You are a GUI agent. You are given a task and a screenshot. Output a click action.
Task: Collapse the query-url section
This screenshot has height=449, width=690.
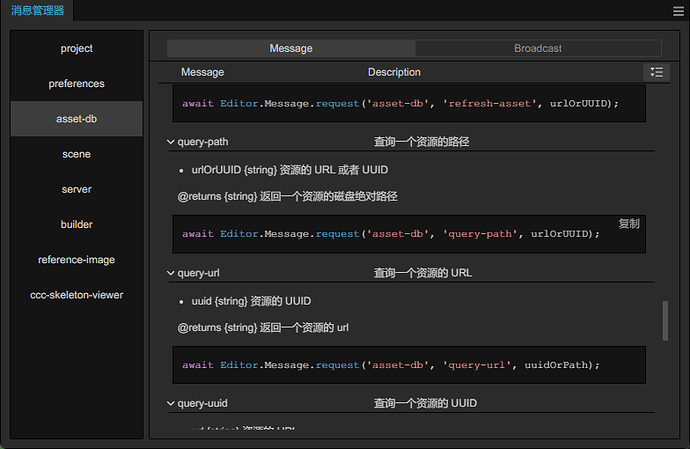(171, 272)
